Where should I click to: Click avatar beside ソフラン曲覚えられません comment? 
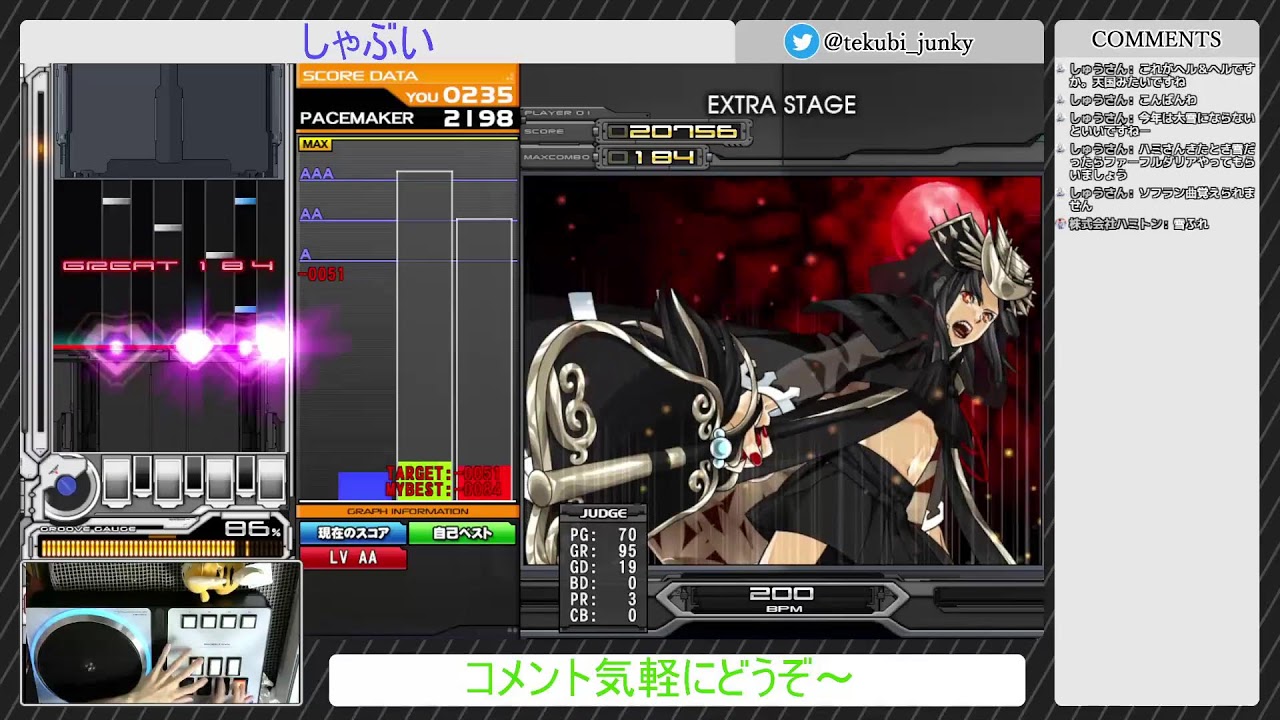(x=1062, y=193)
